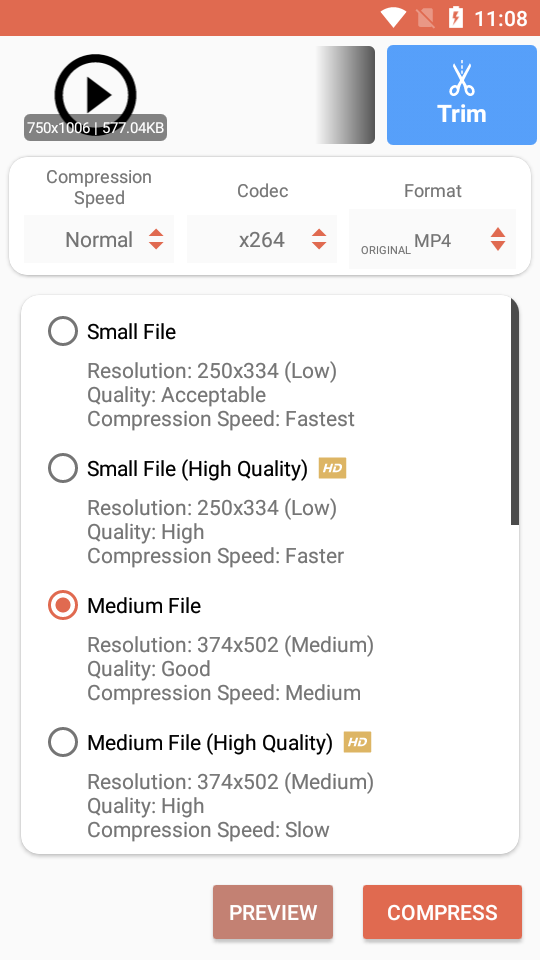This screenshot has height=960, width=540.
Task: Select the Small File radio option
Action: pyautogui.click(x=63, y=332)
